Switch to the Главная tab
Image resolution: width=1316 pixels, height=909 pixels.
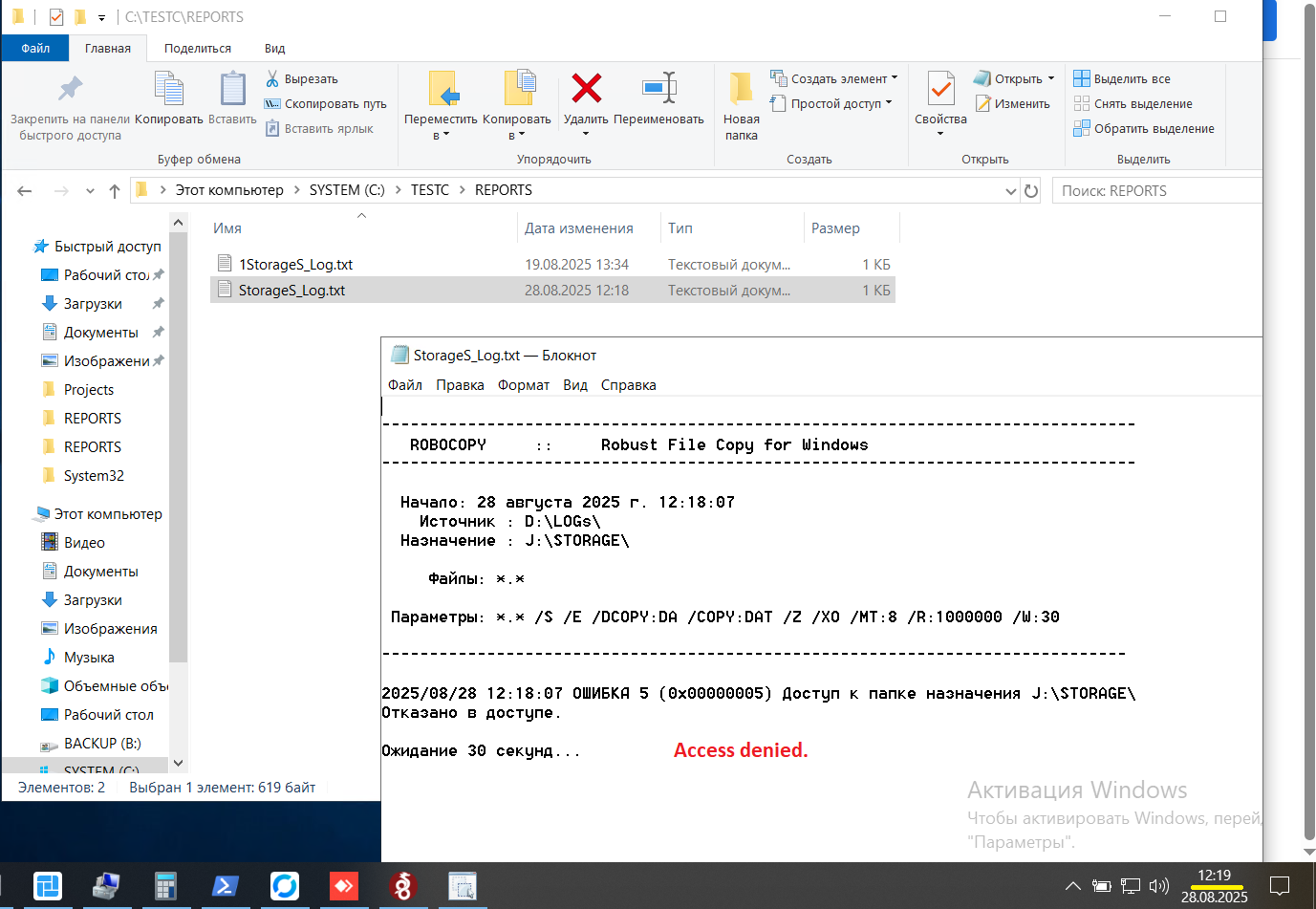(108, 49)
